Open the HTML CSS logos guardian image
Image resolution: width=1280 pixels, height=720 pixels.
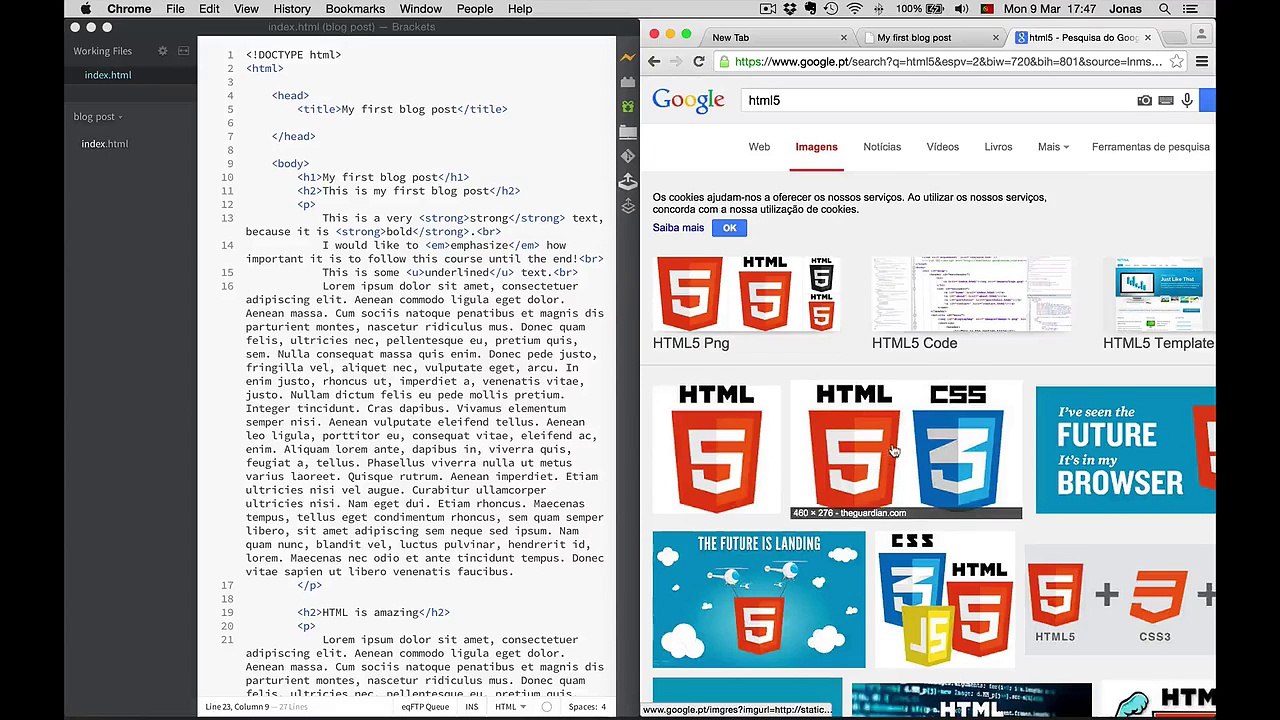pyautogui.click(x=907, y=449)
